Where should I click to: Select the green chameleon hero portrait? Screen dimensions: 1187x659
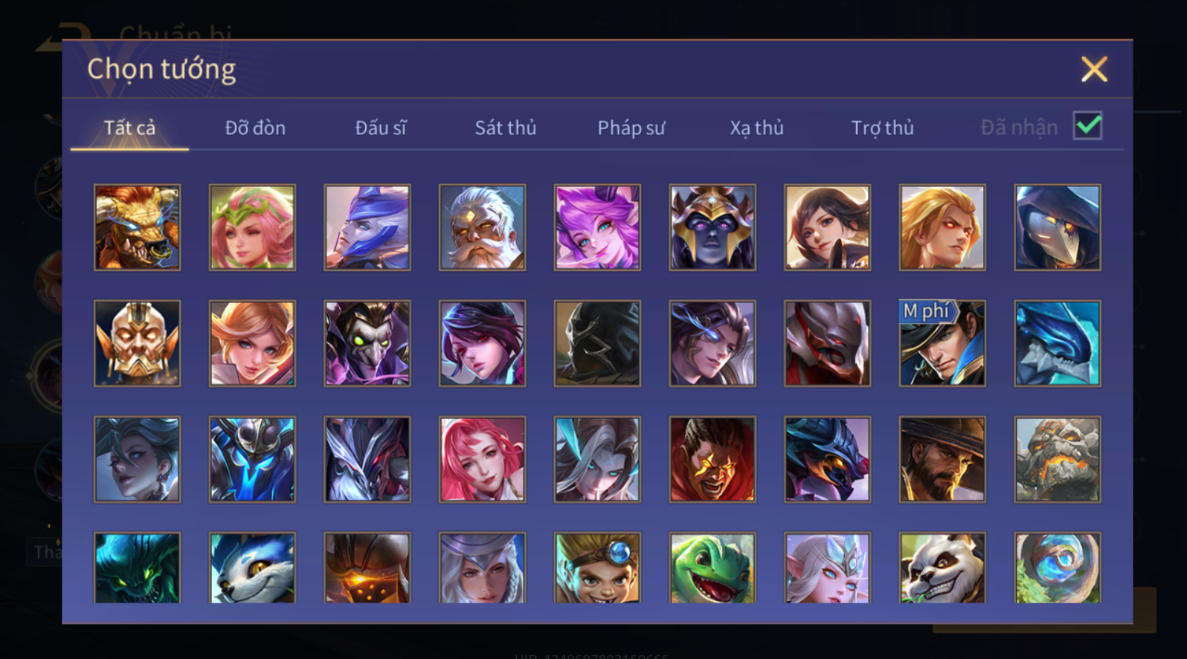(x=712, y=567)
